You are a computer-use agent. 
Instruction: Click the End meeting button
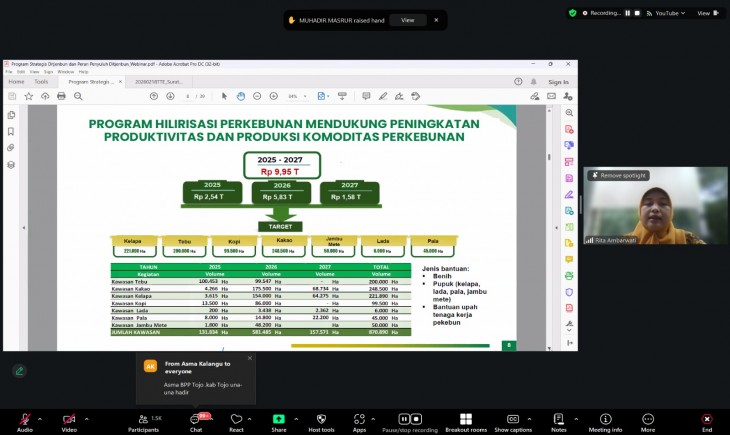pyautogui.click(x=707, y=422)
